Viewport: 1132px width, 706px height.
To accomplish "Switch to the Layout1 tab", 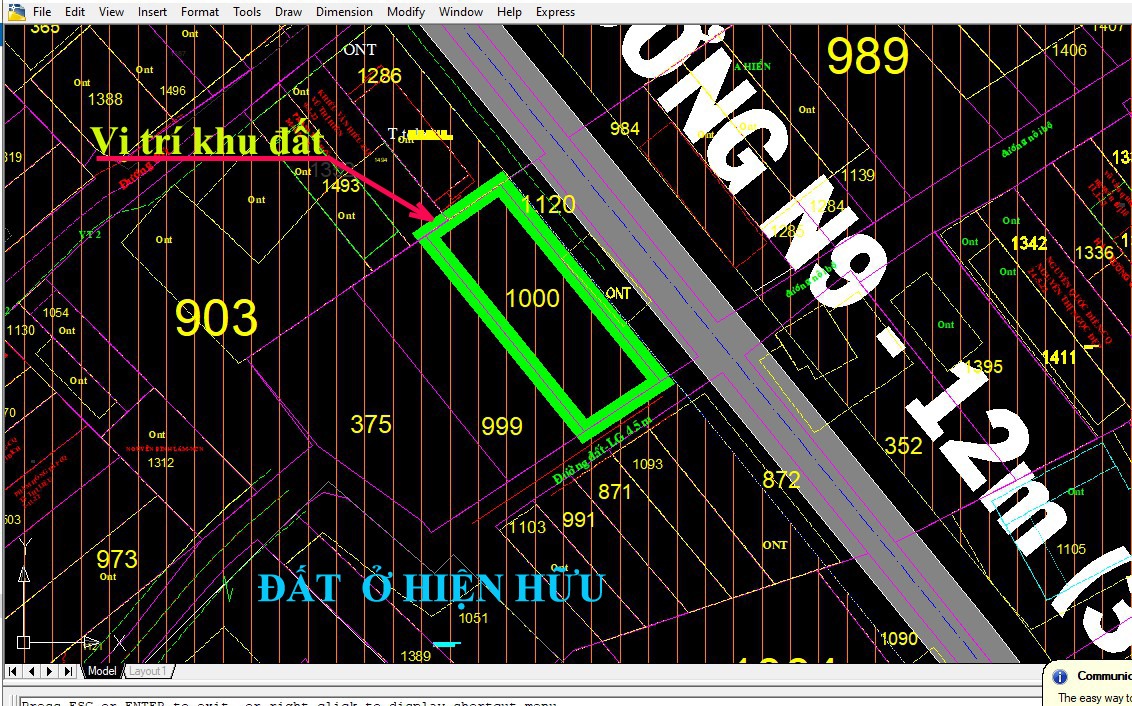I will (148, 671).
